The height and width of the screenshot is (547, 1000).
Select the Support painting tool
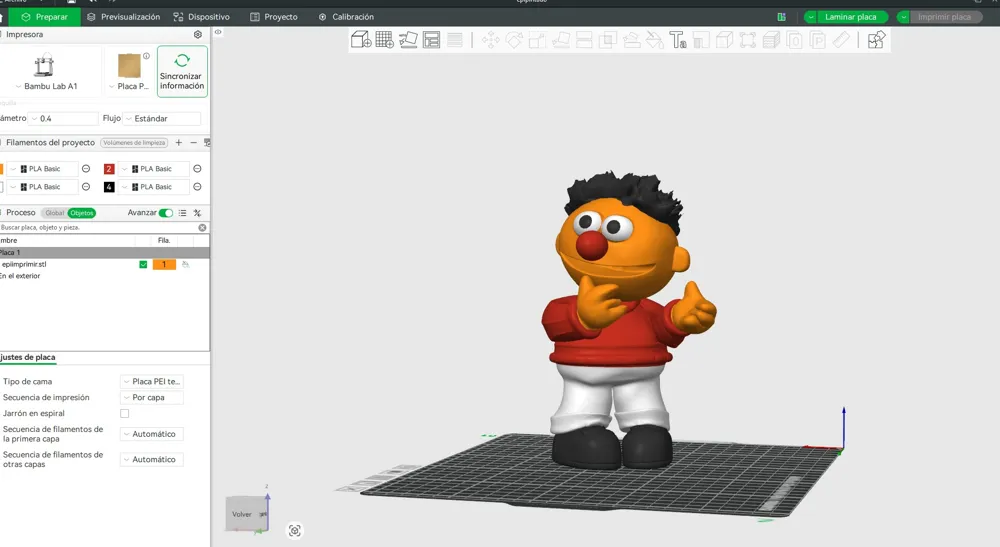631,40
